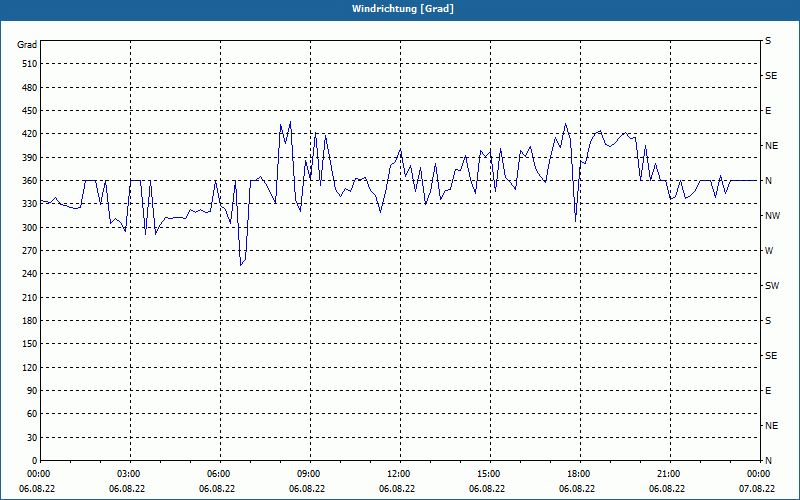Click the 06.08.22 date under 12:00

tap(397, 488)
